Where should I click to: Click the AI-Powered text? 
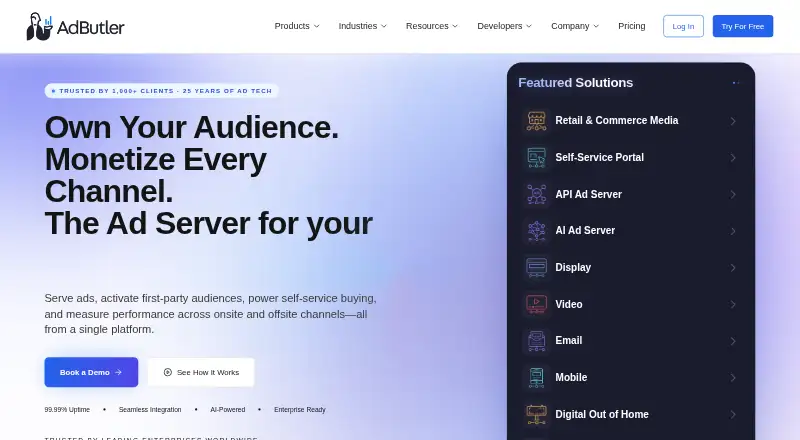tap(228, 409)
